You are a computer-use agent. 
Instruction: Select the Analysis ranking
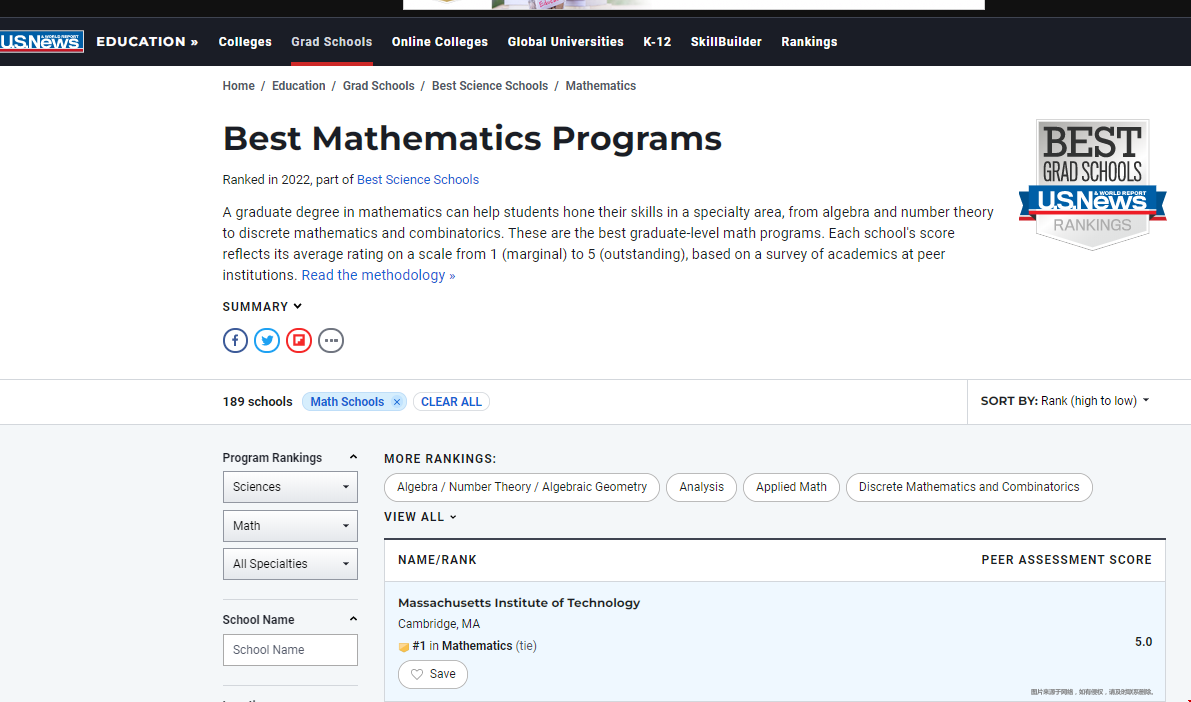[701, 487]
